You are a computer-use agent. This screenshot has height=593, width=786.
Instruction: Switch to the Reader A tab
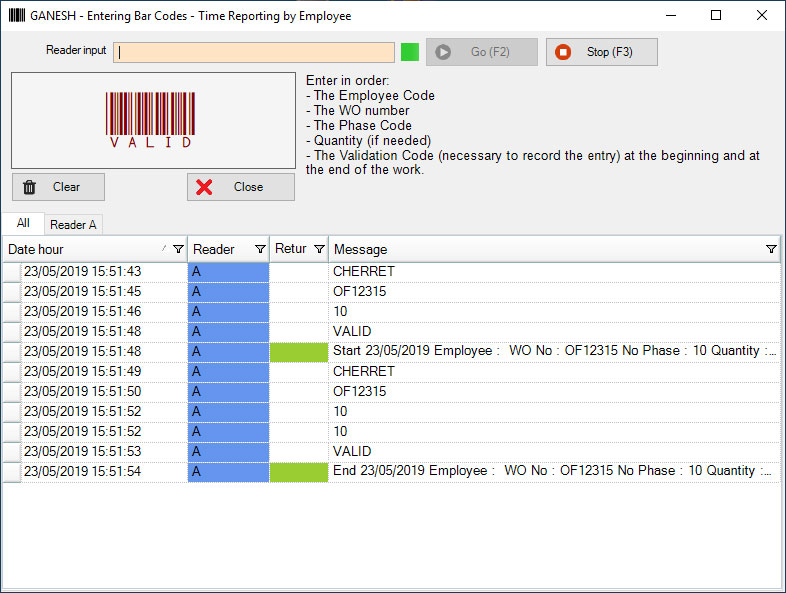[x=73, y=225]
